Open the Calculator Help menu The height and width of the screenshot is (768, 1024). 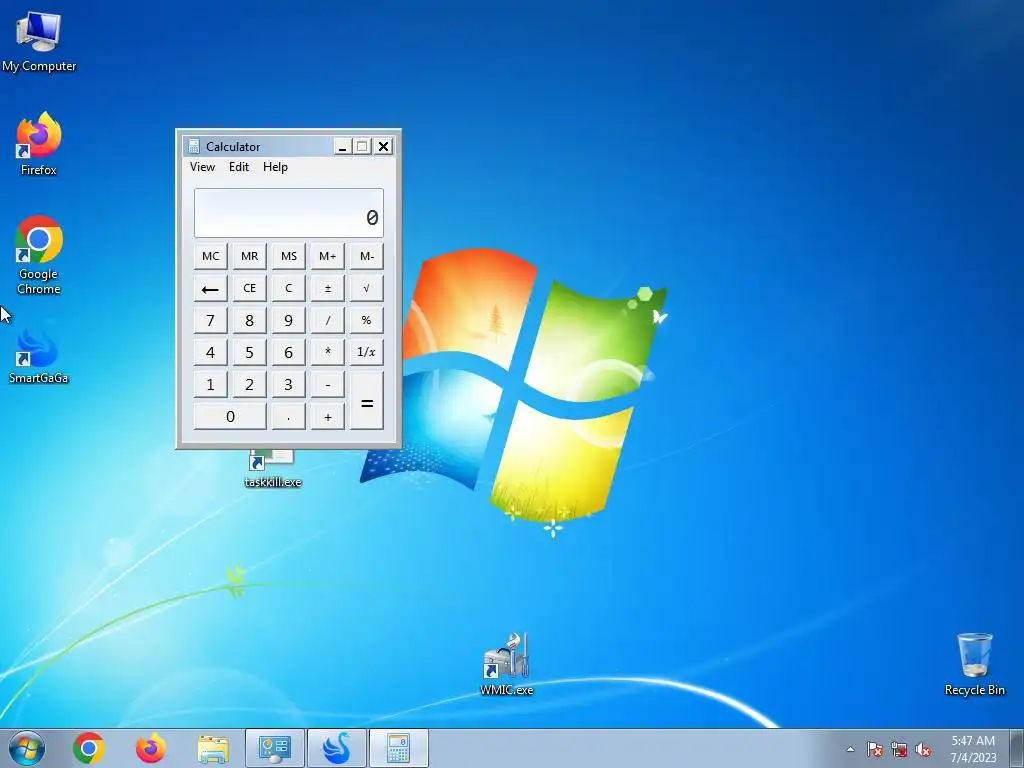275,167
